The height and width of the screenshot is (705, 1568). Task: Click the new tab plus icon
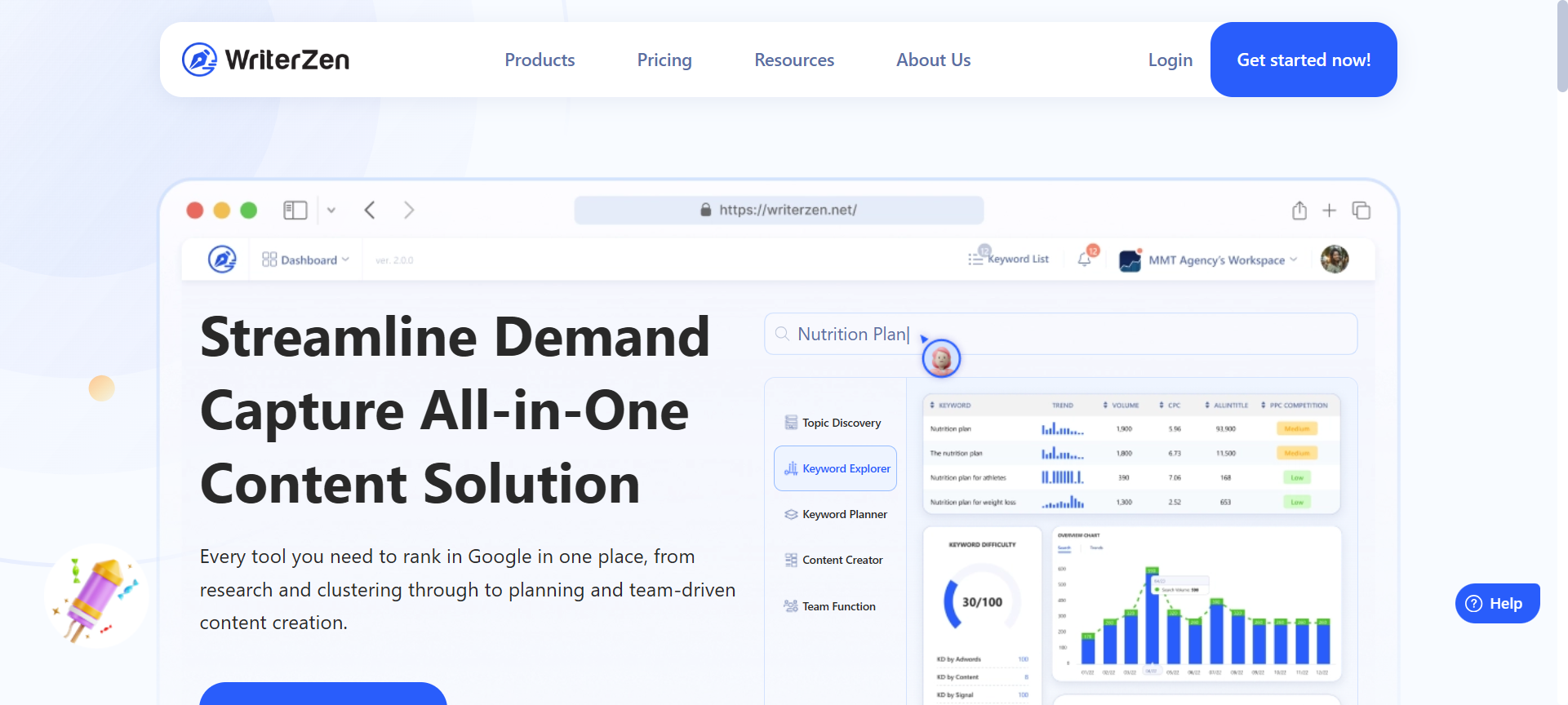coord(1330,211)
